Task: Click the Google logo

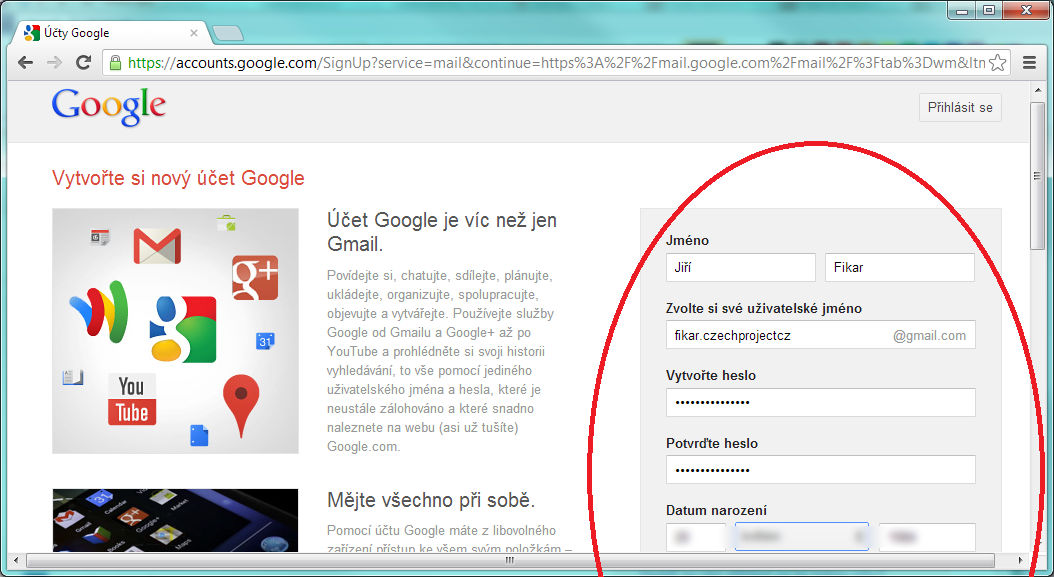Action: (x=109, y=108)
